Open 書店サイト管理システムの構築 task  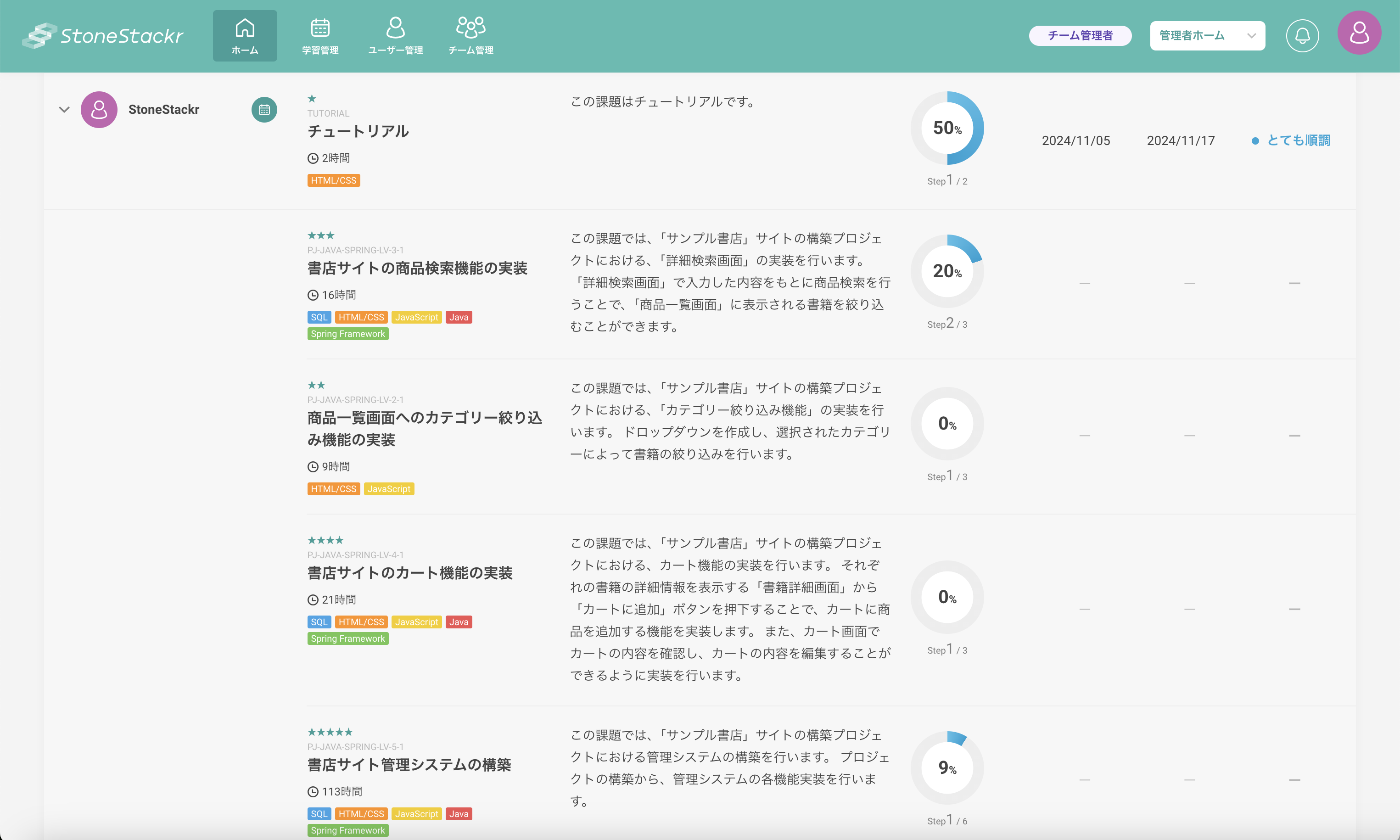tap(409, 765)
